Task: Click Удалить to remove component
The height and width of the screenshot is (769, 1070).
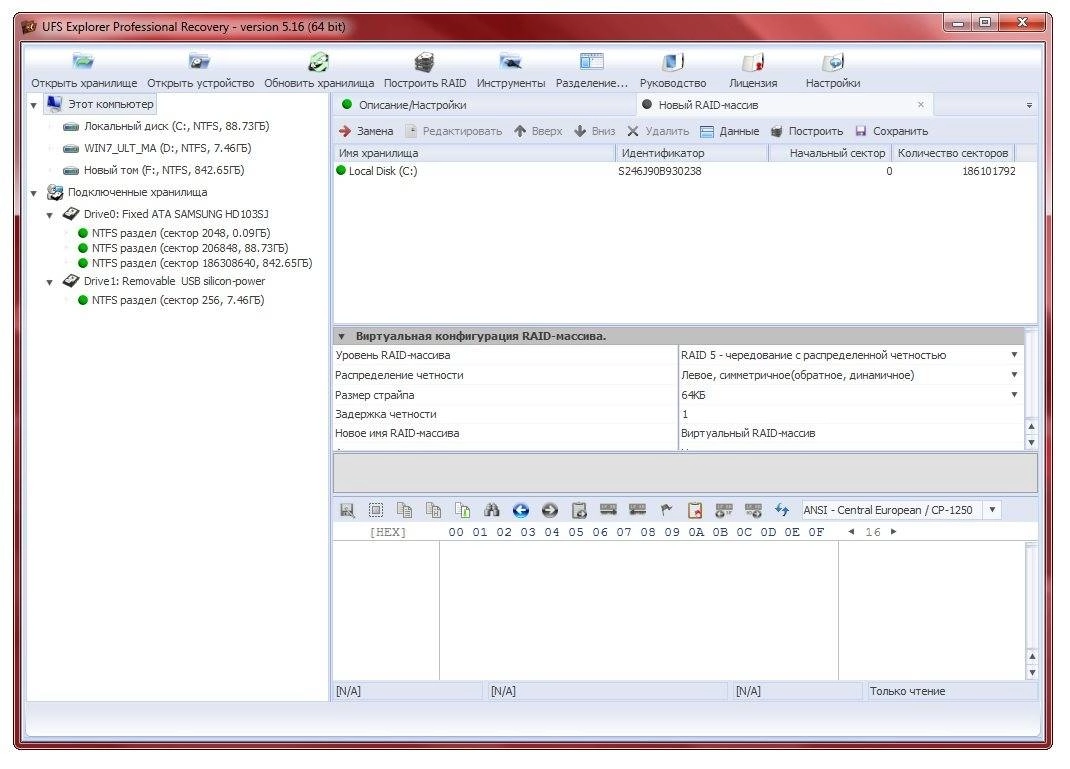Action: coord(658,131)
